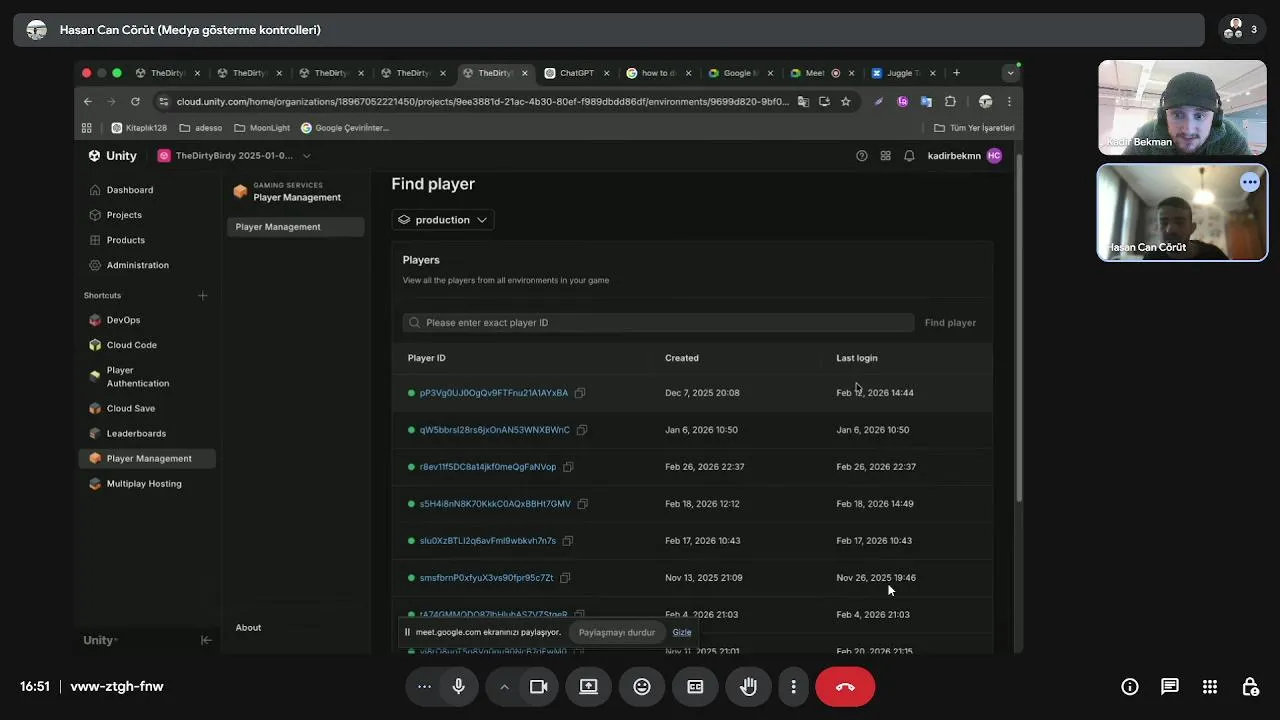Image resolution: width=1280 pixels, height=720 pixels.
Task: Open player qW5bbrsI28rs8jxOnAN53WNXBWnC
Action: 494,430
